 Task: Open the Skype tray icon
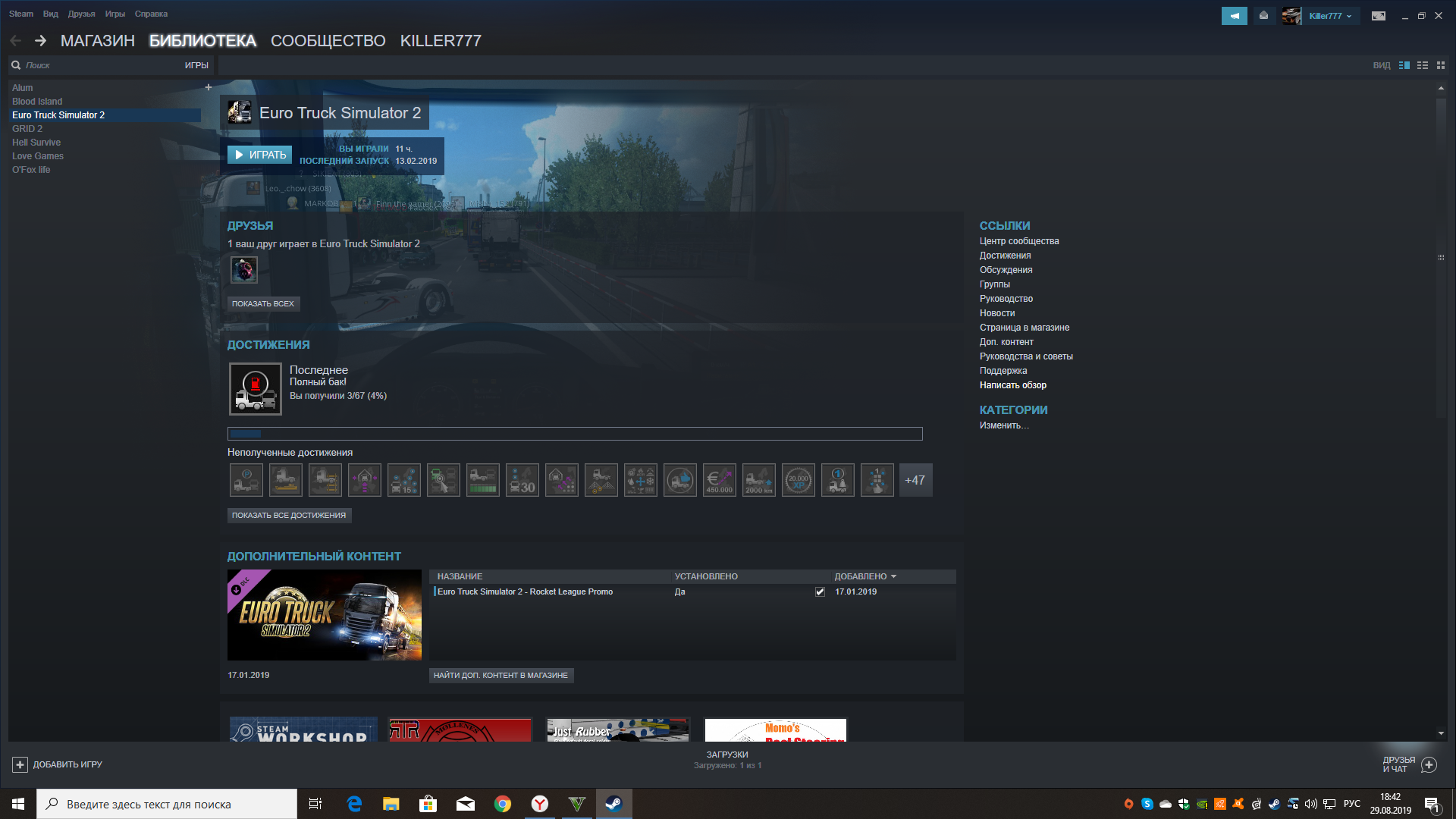click(x=1147, y=804)
